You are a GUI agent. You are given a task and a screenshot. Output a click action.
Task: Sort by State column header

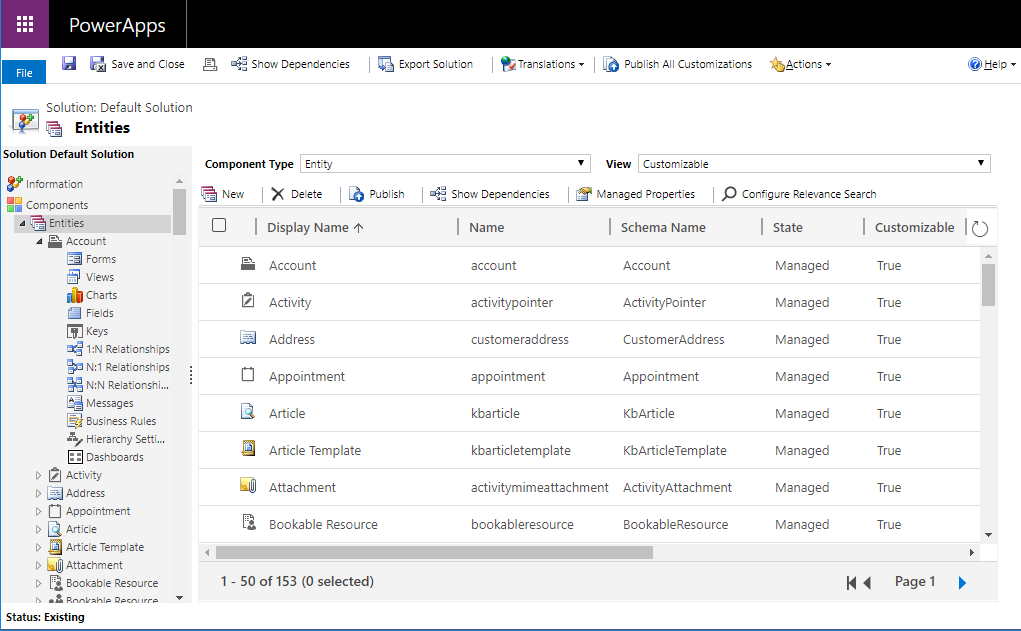pos(787,227)
